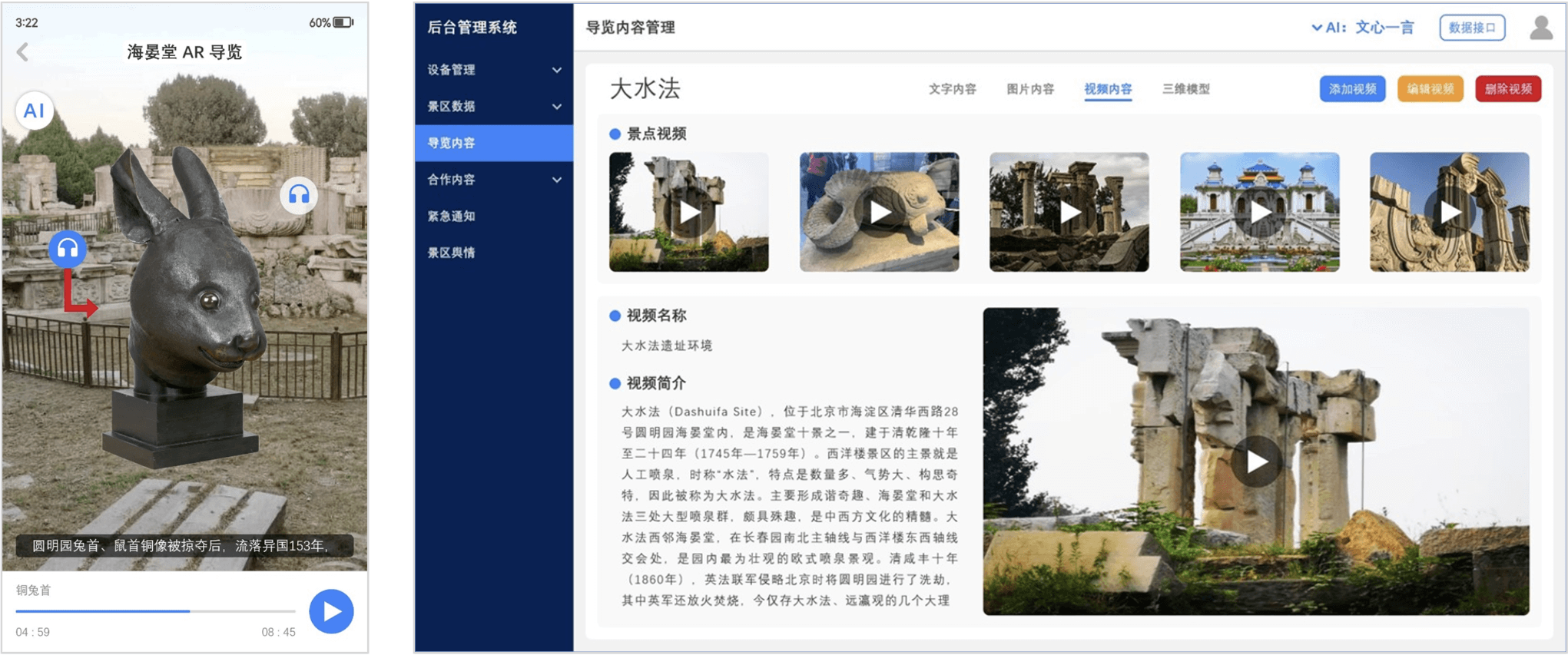The height and width of the screenshot is (655, 1568).
Task: Switch to the 文字内容 tab
Action: pos(952,89)
